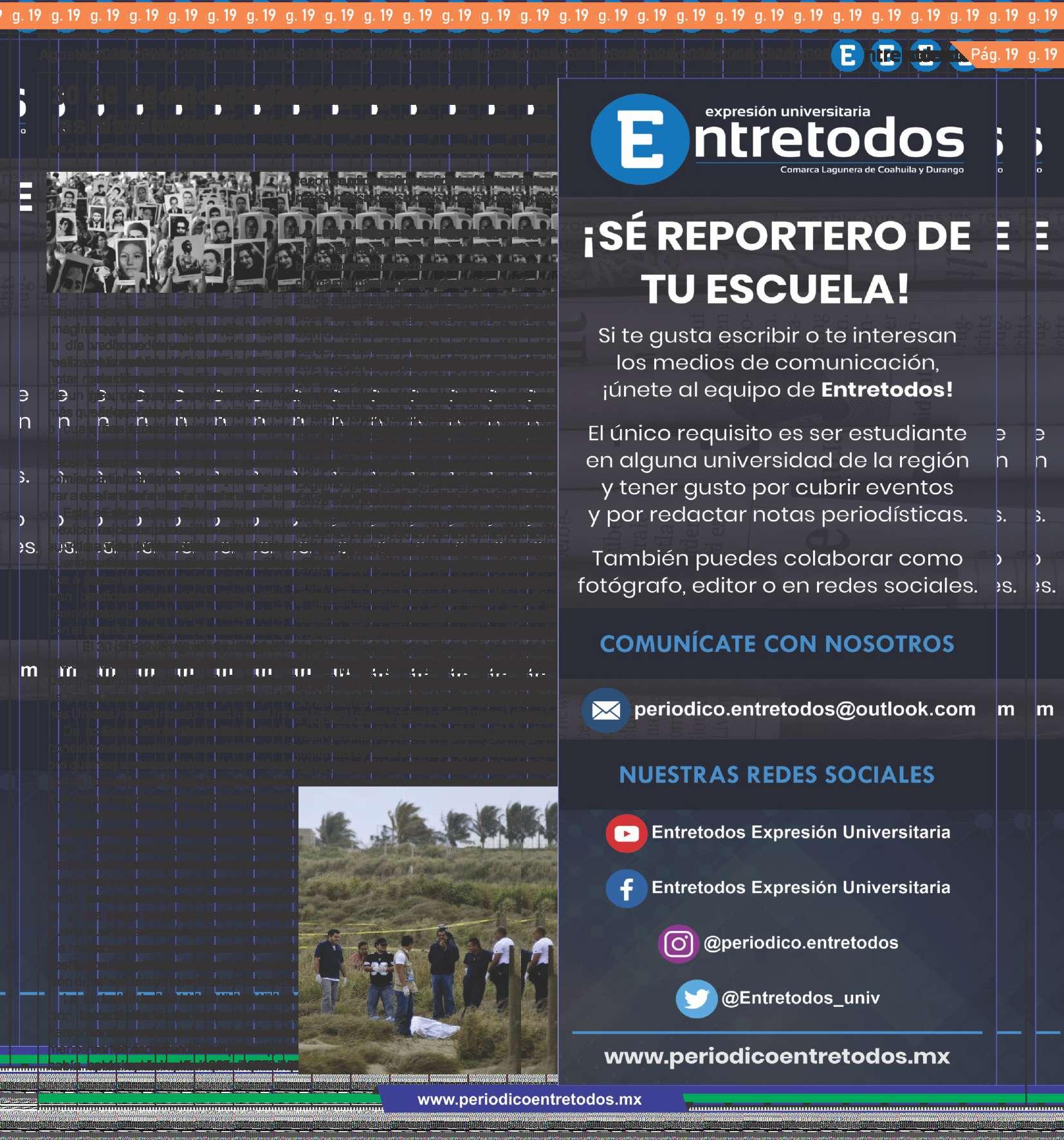1064x1140 pixels.
Task: Open www.periodicoentretodos.mx below the social handles
Action: pyautogui.click(x=777, y=1057)
